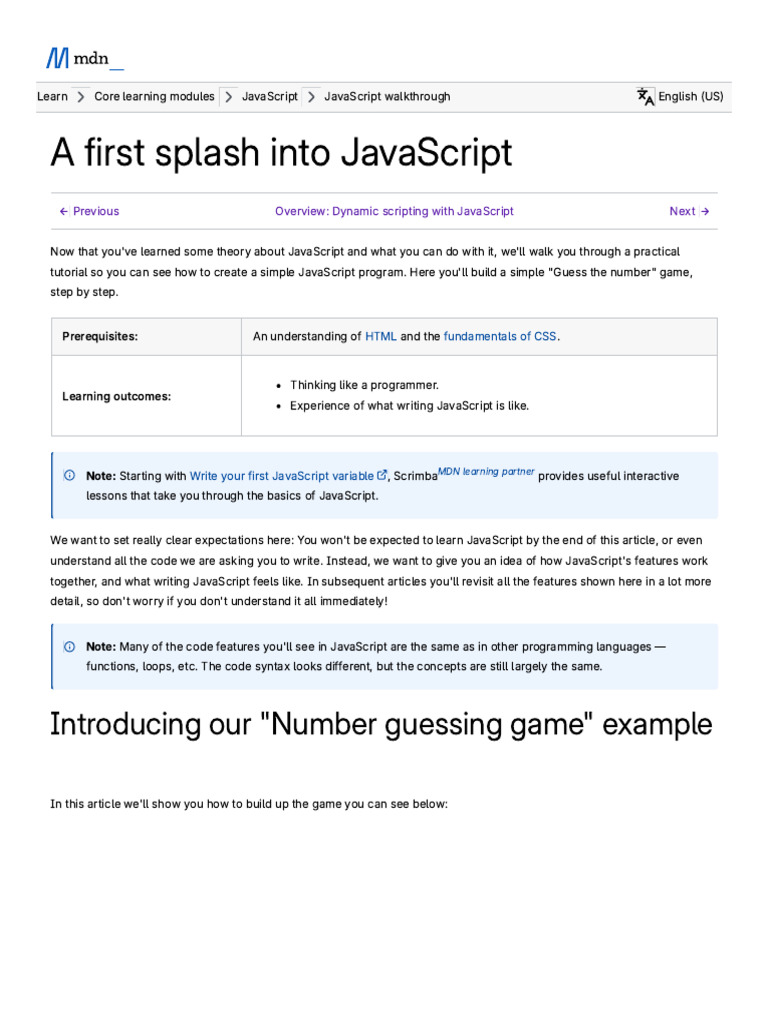Open Overview: Dynamic scripting with JavaScript link
The height and width of the screenshot is (1024, 768).
394,211
